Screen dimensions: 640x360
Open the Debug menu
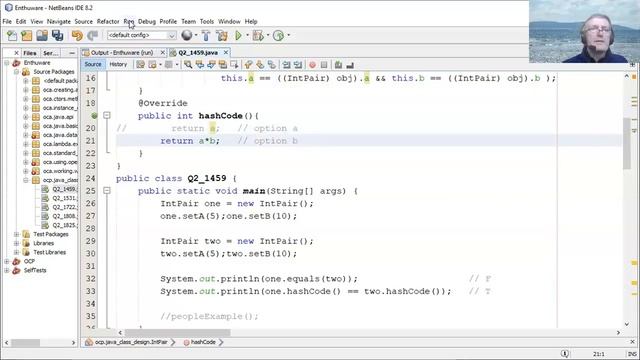click(x=147, y=21)
